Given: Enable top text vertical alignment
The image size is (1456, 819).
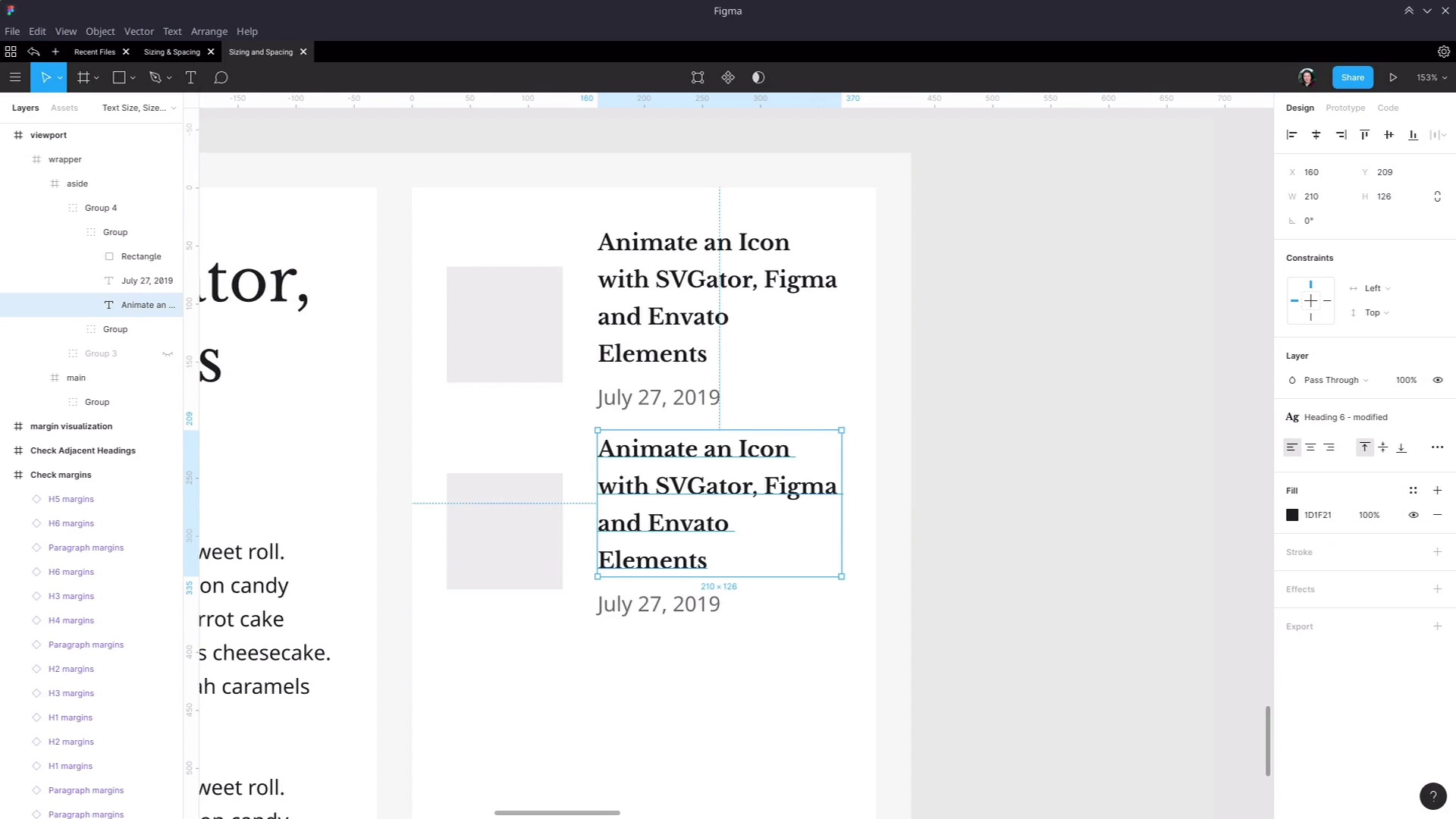Looking at the screenshot, I should (x=1364, y=447).
